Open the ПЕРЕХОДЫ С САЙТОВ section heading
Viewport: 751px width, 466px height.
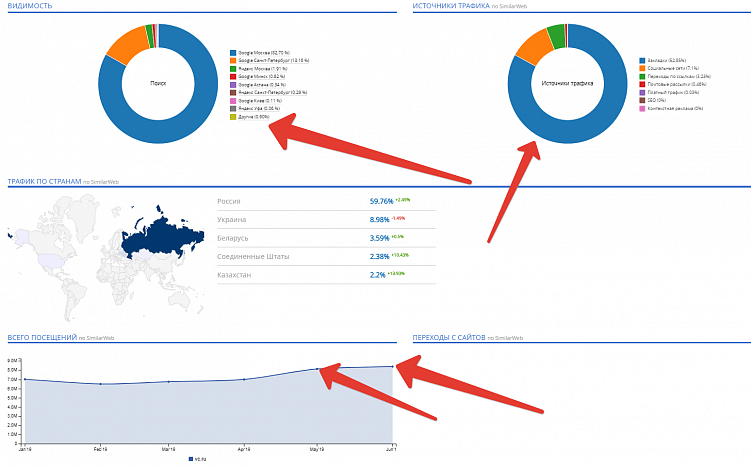pyautogui.click(x=449, y=338)
